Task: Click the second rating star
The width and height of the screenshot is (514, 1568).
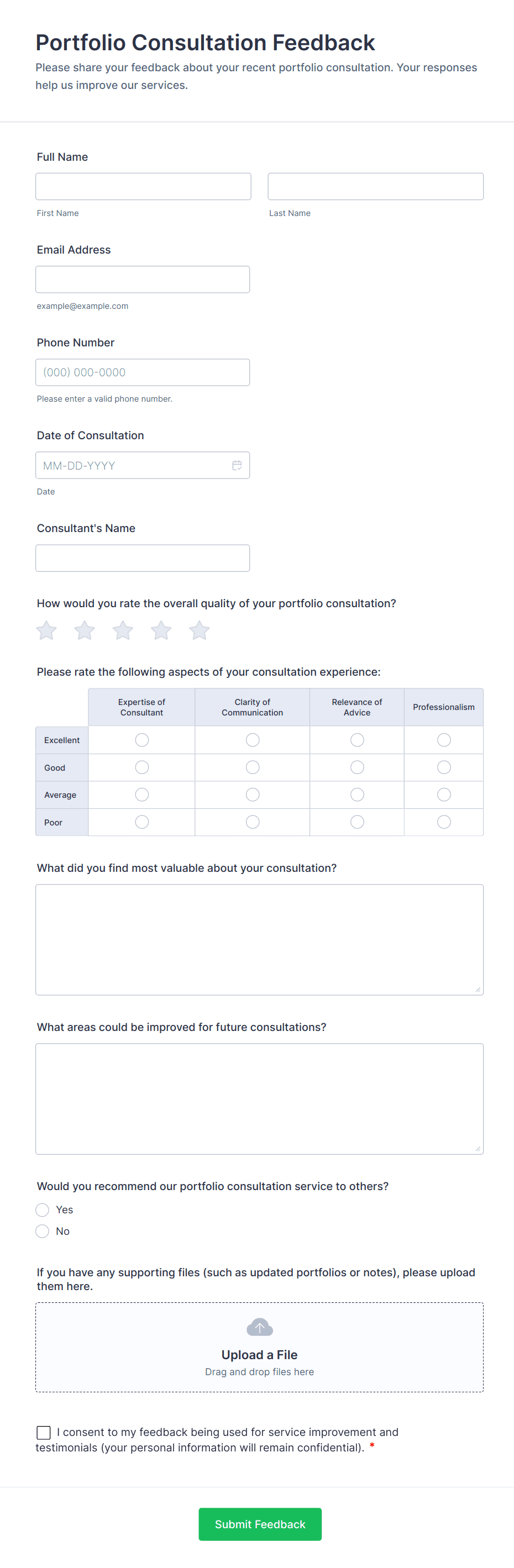Action: 85,630
